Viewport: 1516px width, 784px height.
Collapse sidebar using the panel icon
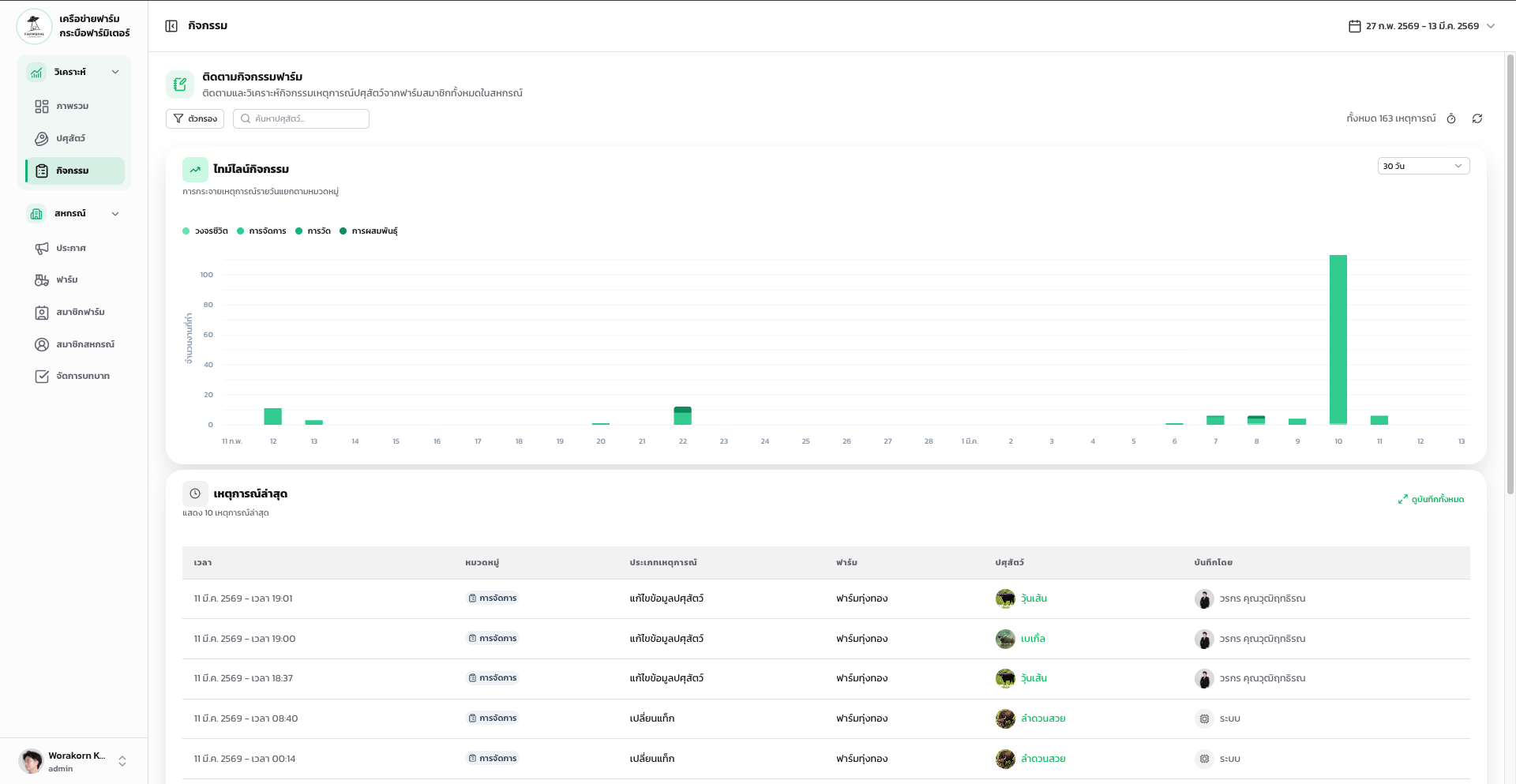(x=171, y=25)
